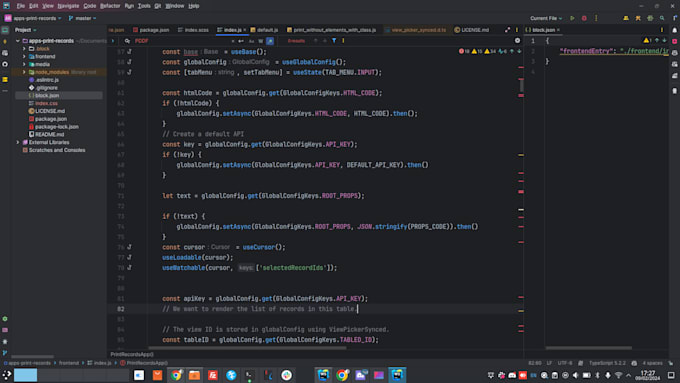Open the apps-print-records project dropdown

(33, 18)
